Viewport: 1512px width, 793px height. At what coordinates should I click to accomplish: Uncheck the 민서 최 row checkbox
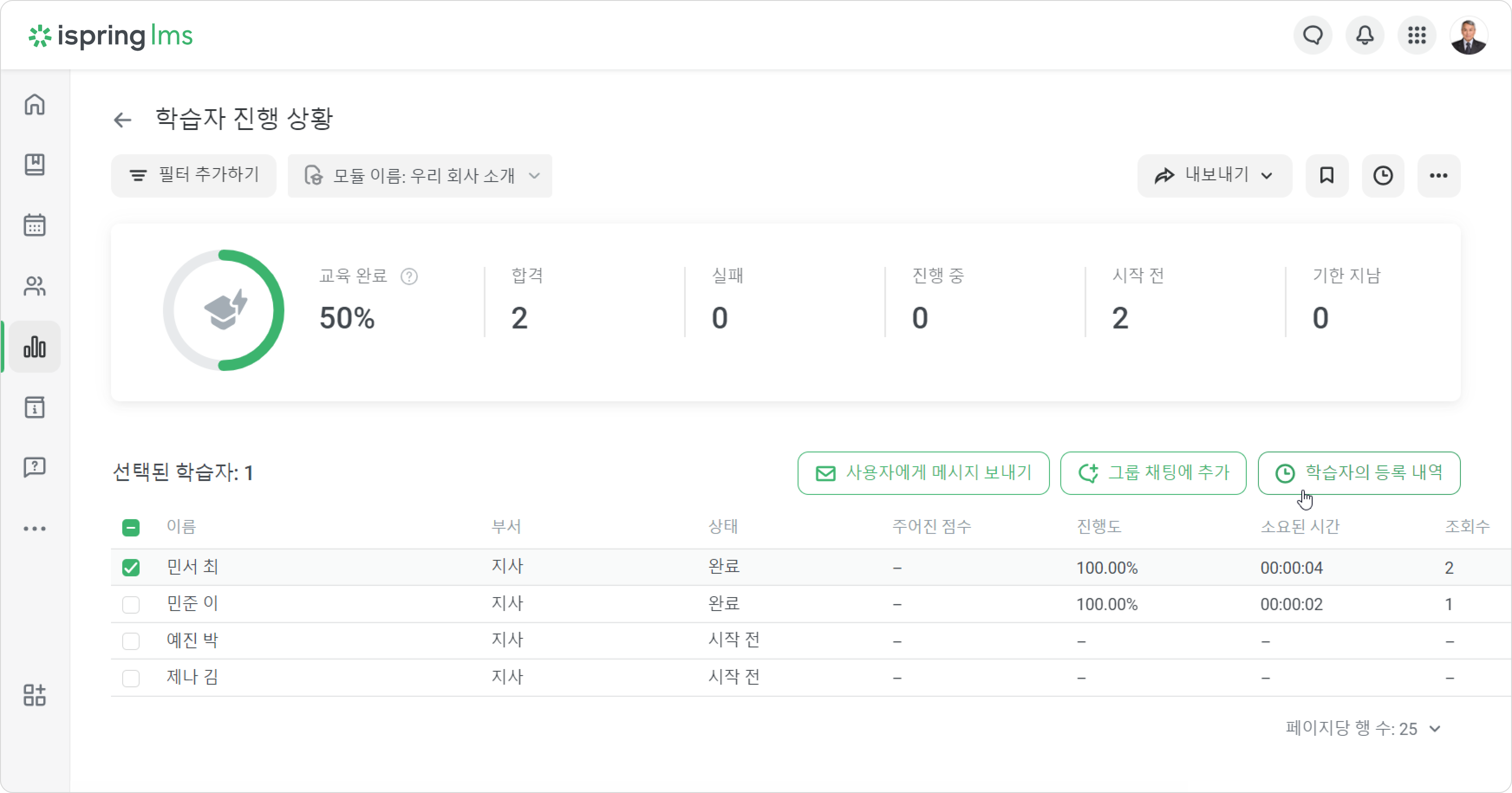pyautogui.click(x=131, y=567)
